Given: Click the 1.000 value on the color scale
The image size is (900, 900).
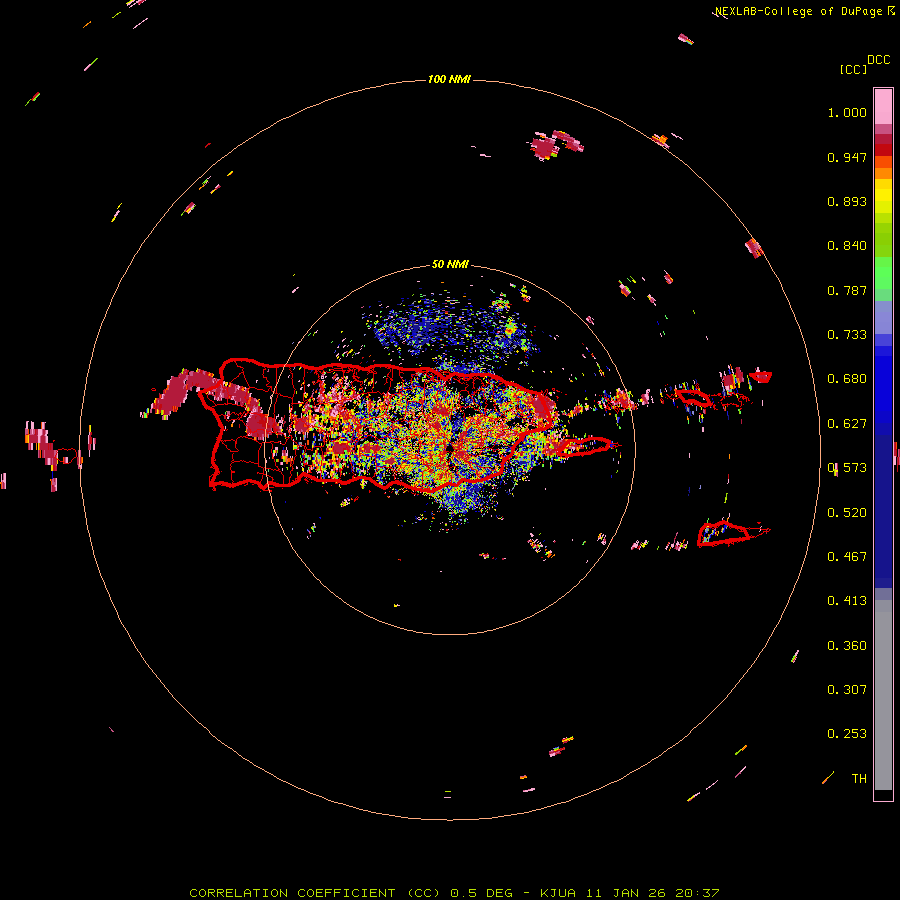Looking at the screenshot, I should pyautogui.click(x=847, y=112).
